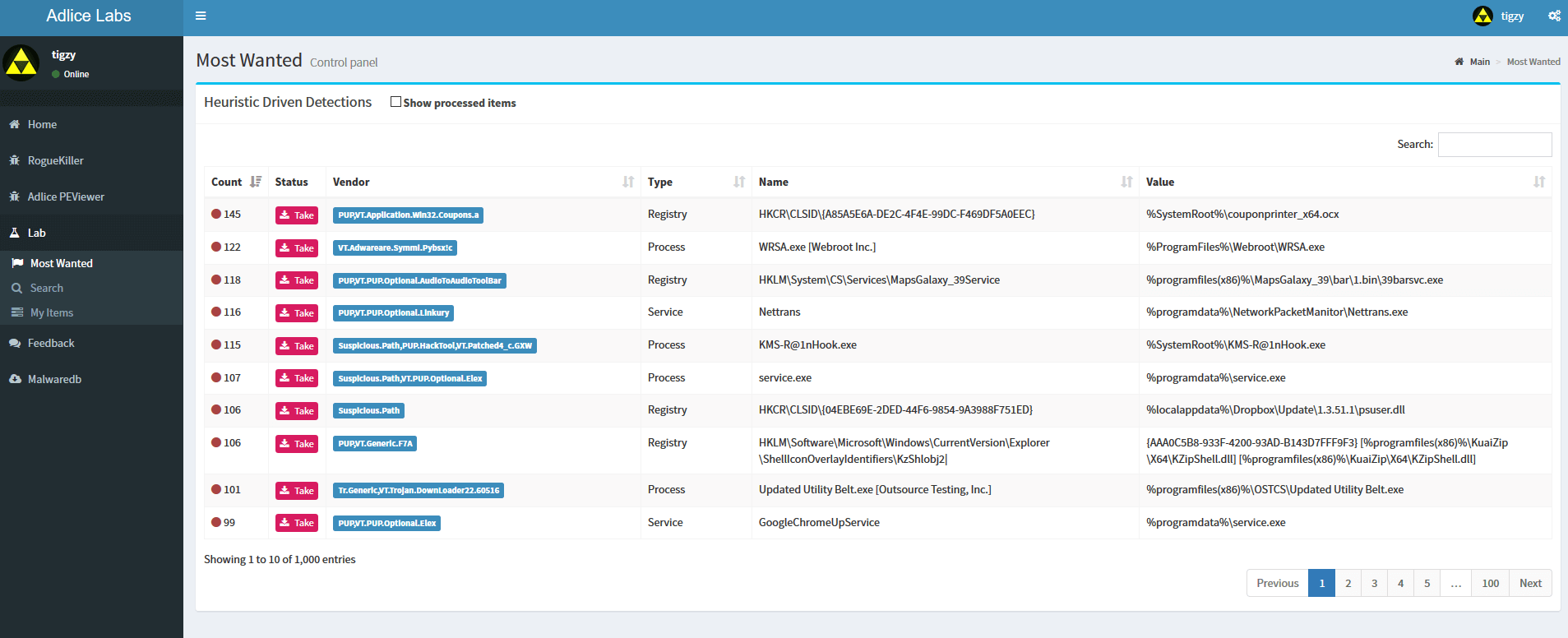Toggle the hamburger sidebar menu icon
This screenshot has width=1568, height=638.
201,16
